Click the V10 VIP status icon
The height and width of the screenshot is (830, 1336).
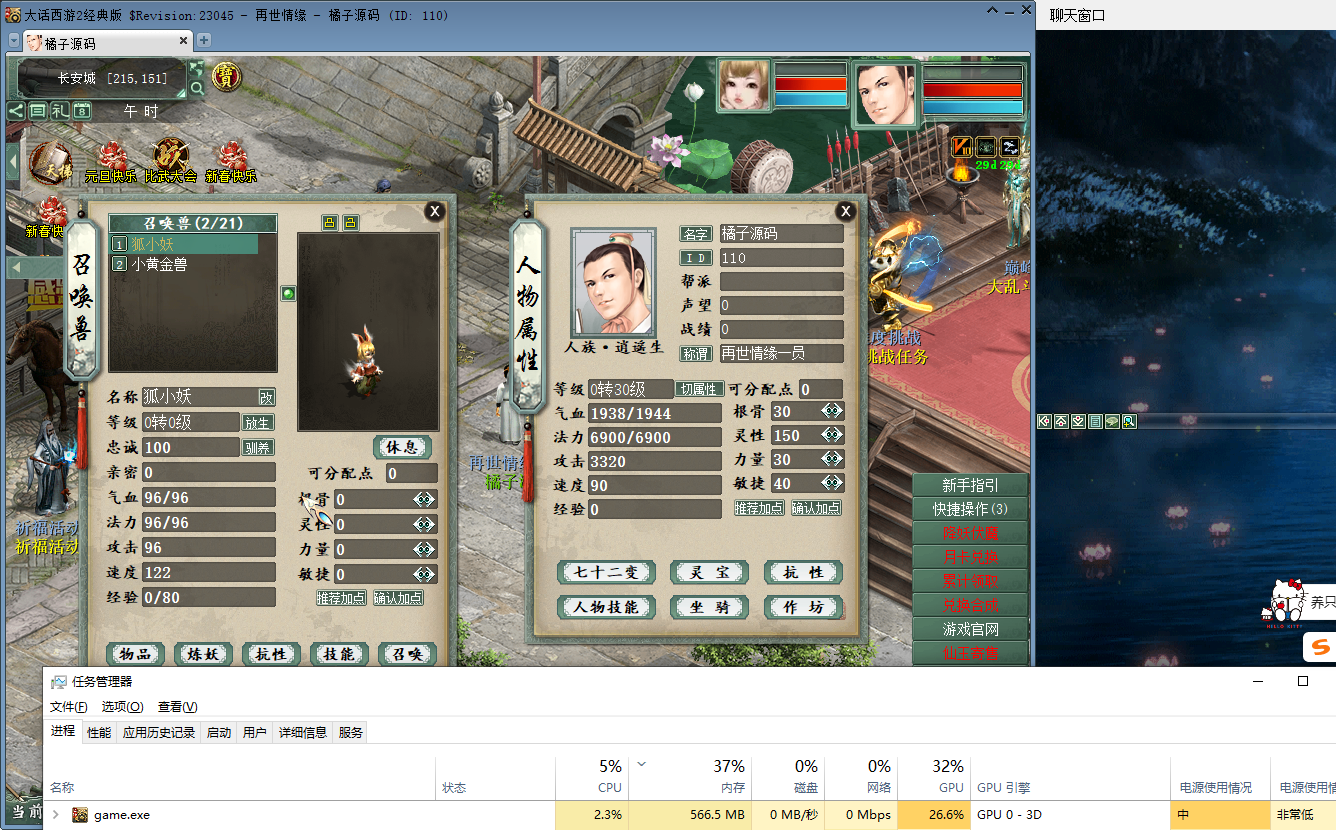(962, 146)
